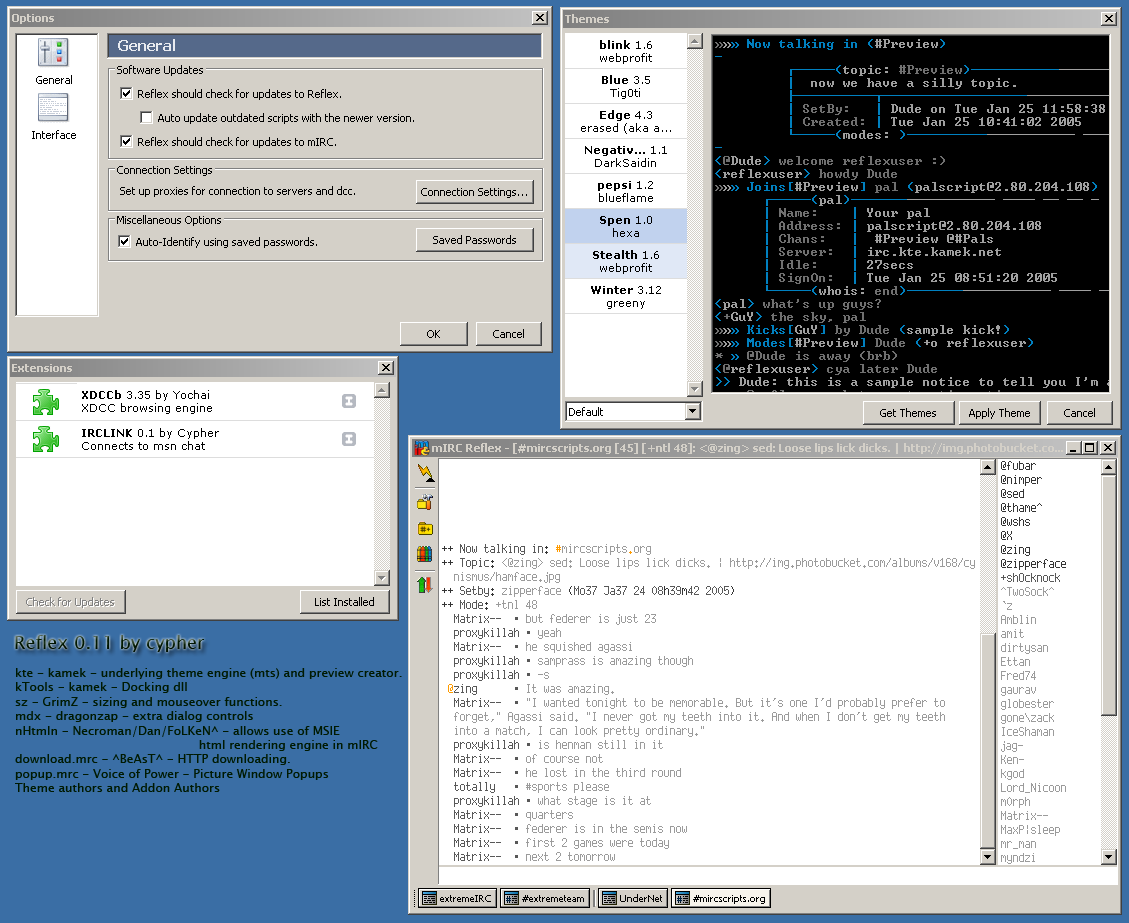Select IceShaman in the nicklist

[x=1027, y=731]
